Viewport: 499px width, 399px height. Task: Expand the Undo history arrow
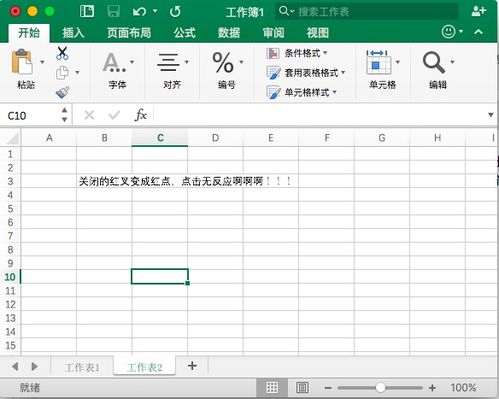(155, 11)
